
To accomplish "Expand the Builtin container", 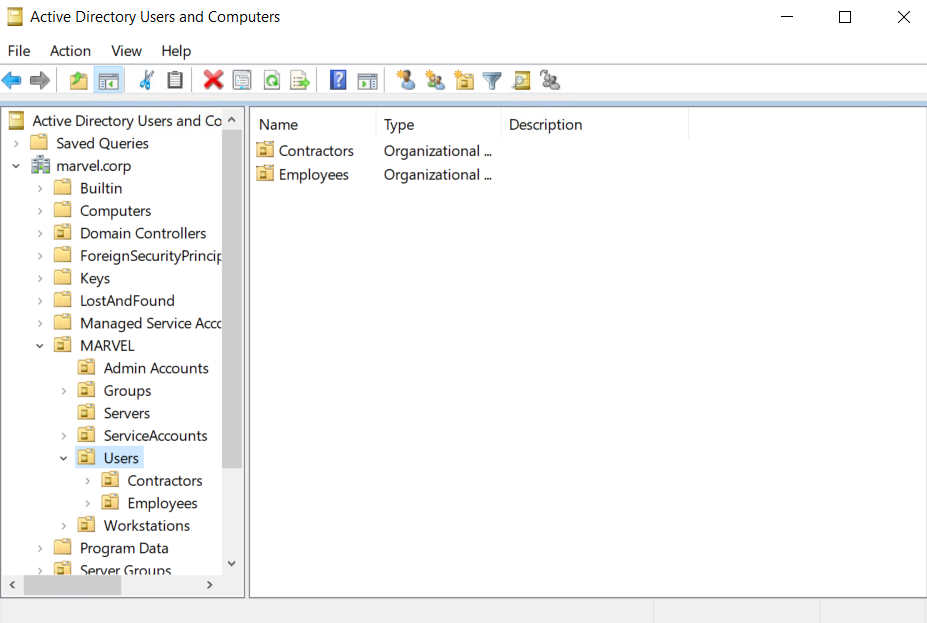I will click(40, 189).
